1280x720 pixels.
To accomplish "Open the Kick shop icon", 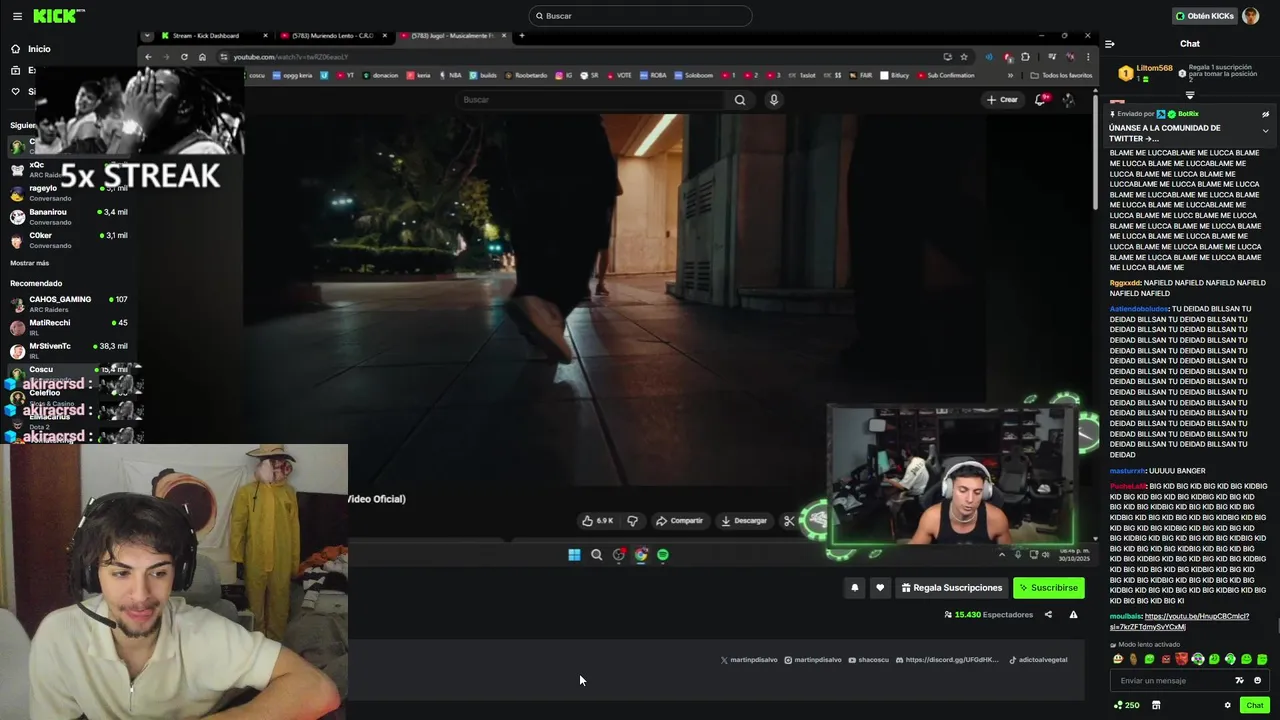I will pyautogui.click(x=1156, y=705).
